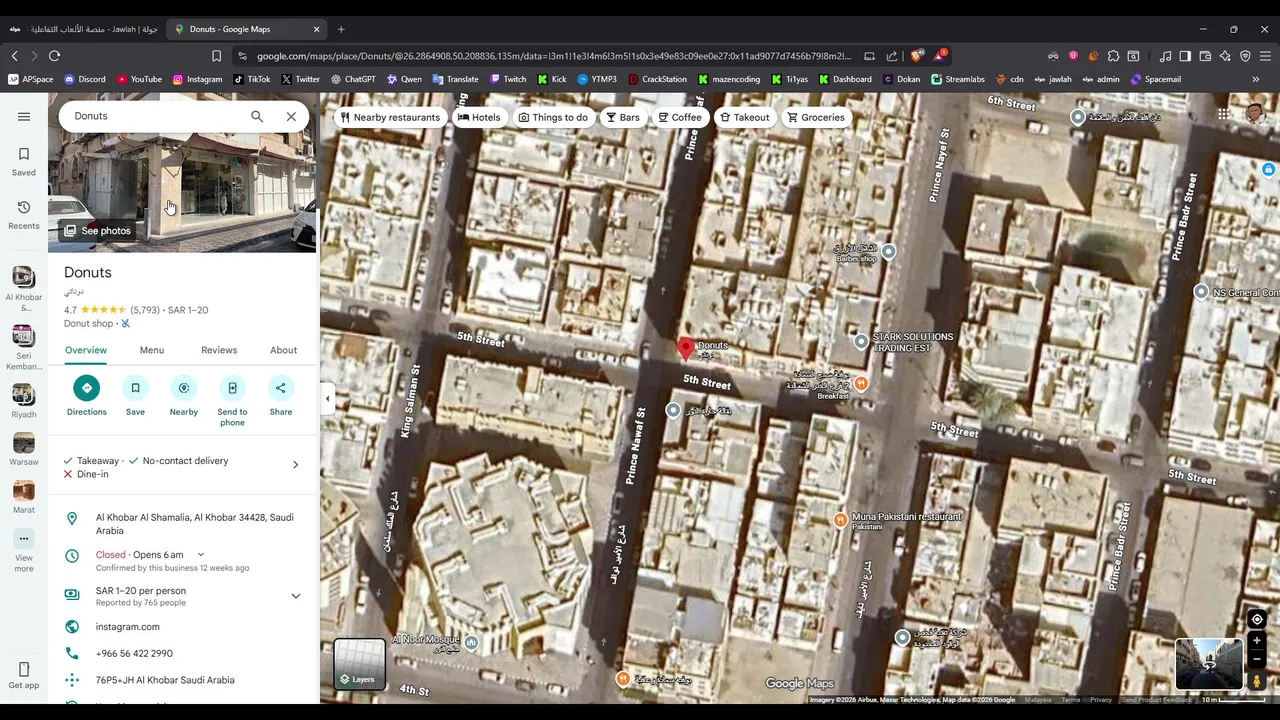This screenshot has width=1280, height=720.
Task: Open the ChatGPT bookmark
Action: pos(353,79)
